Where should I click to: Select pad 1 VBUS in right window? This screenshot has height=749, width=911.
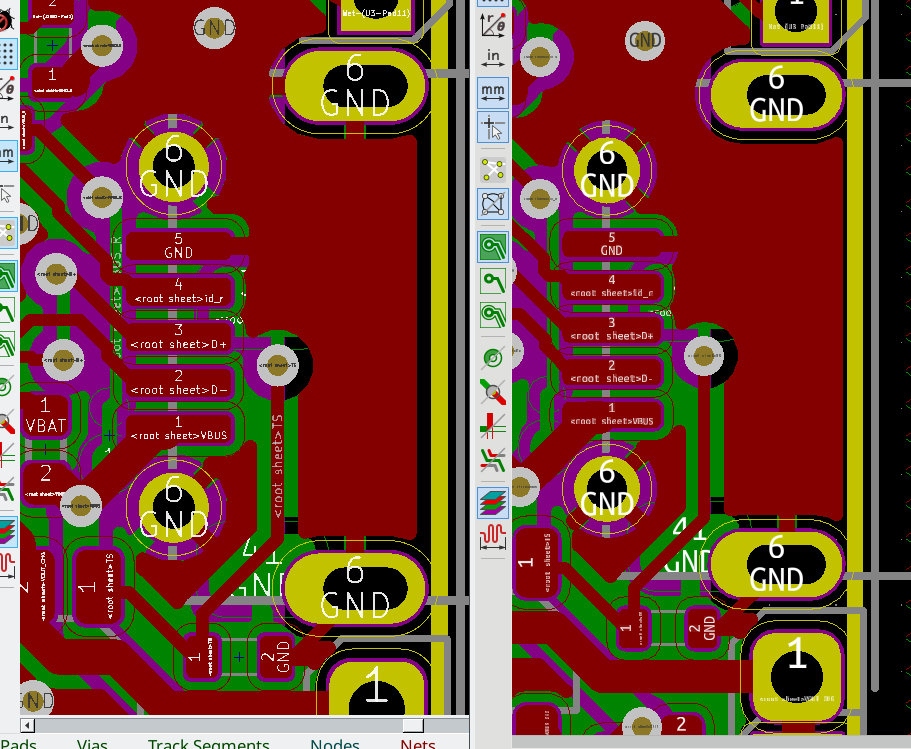click(x=611, y=414)
